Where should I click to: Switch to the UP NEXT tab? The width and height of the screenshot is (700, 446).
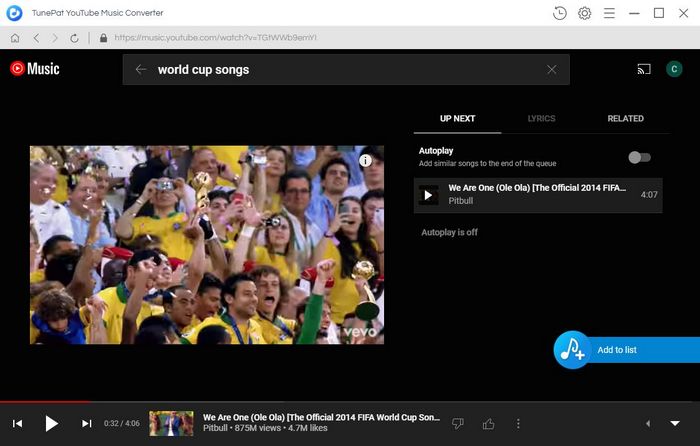coord(458,119)
